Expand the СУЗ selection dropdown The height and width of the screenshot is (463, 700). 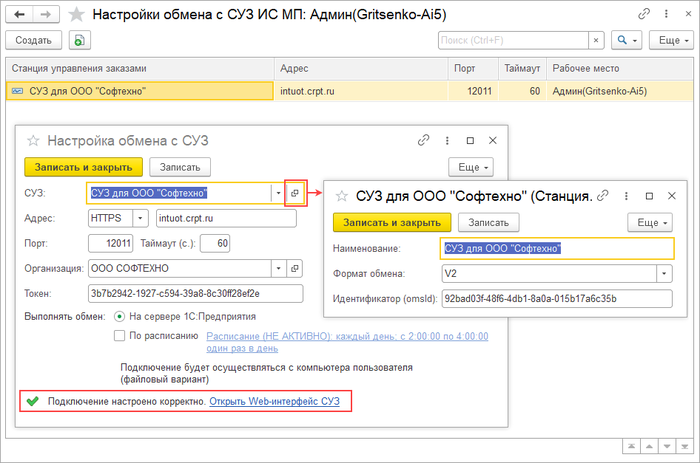coord(276,191)
